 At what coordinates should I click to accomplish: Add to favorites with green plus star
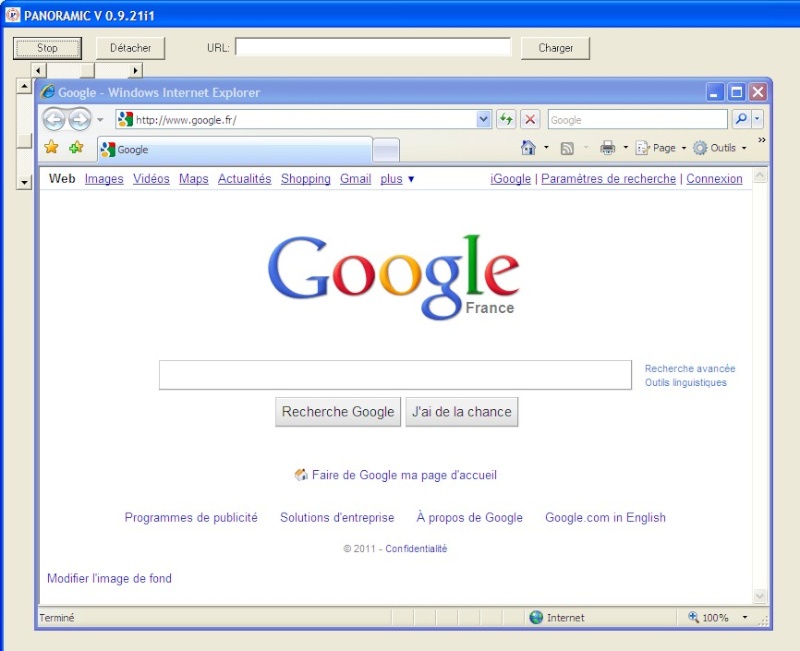click(76, 147)
